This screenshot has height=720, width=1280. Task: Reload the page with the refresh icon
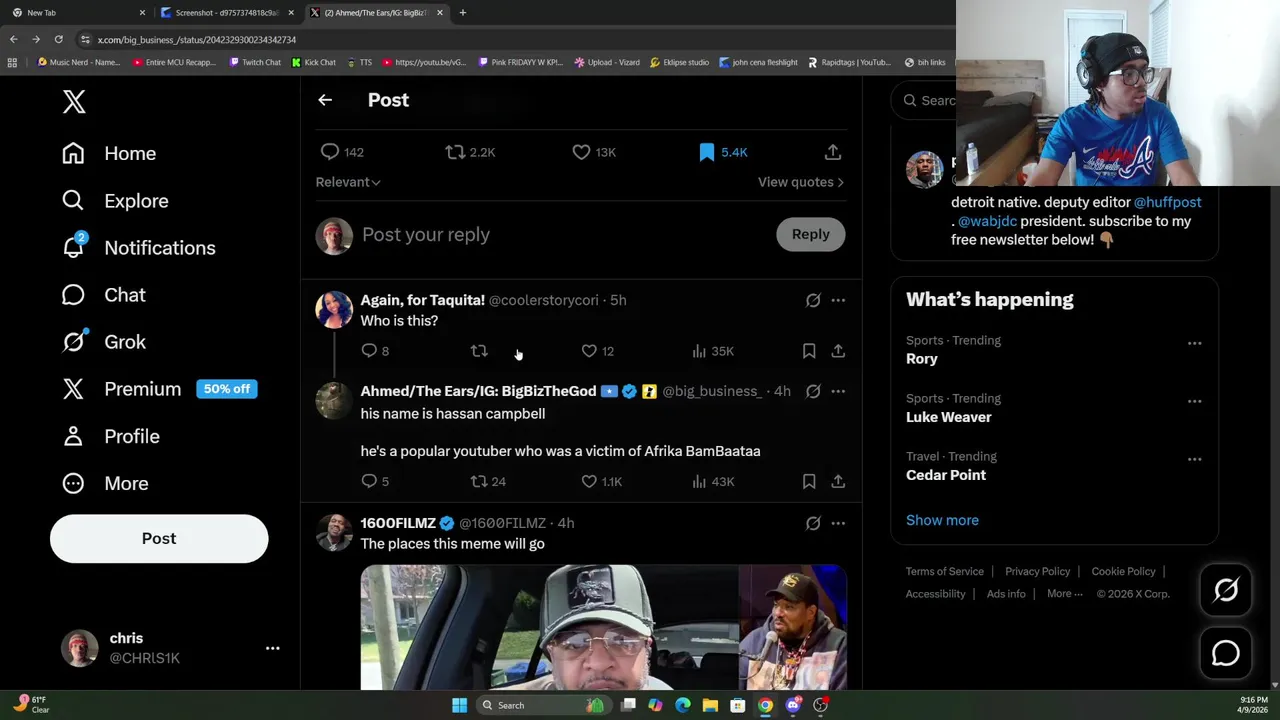[x=58, y=39]
